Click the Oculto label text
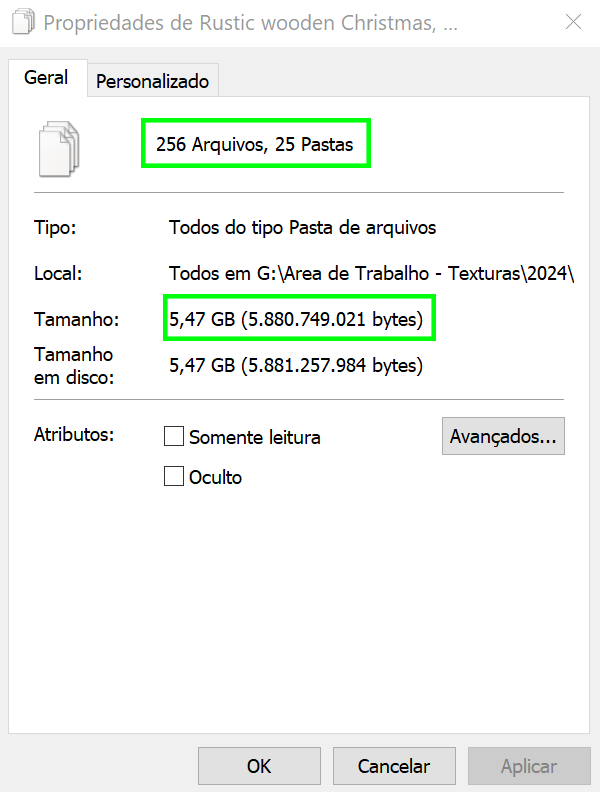The image size is (600, 792). 215,477
